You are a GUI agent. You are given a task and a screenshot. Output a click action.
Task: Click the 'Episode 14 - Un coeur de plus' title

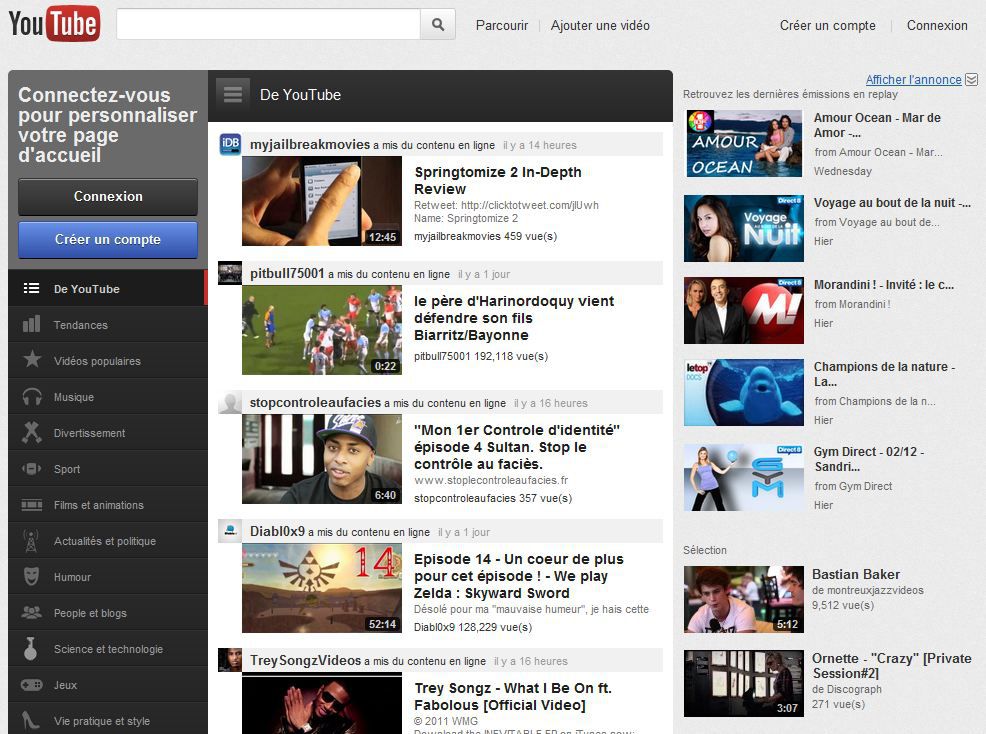click(x=518, y=576)
